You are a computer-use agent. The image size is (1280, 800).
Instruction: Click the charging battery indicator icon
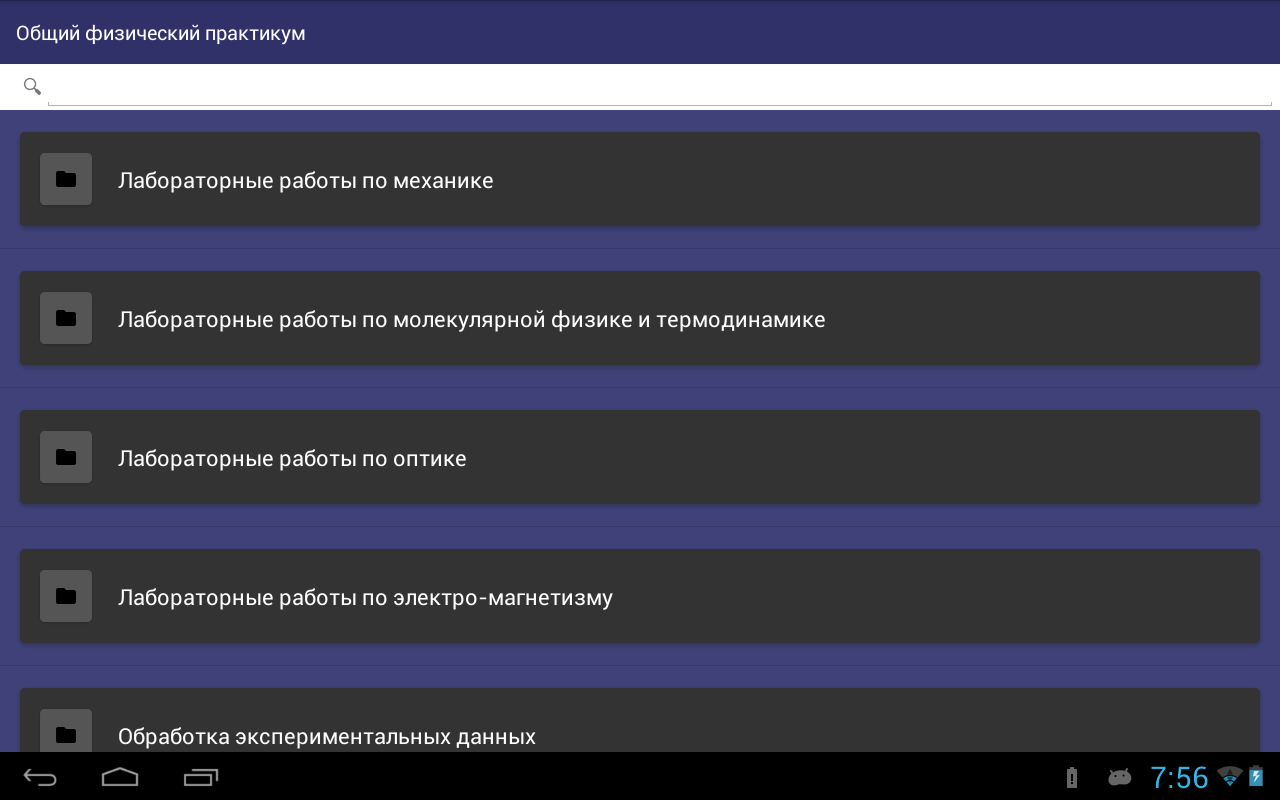[1256, 776]
